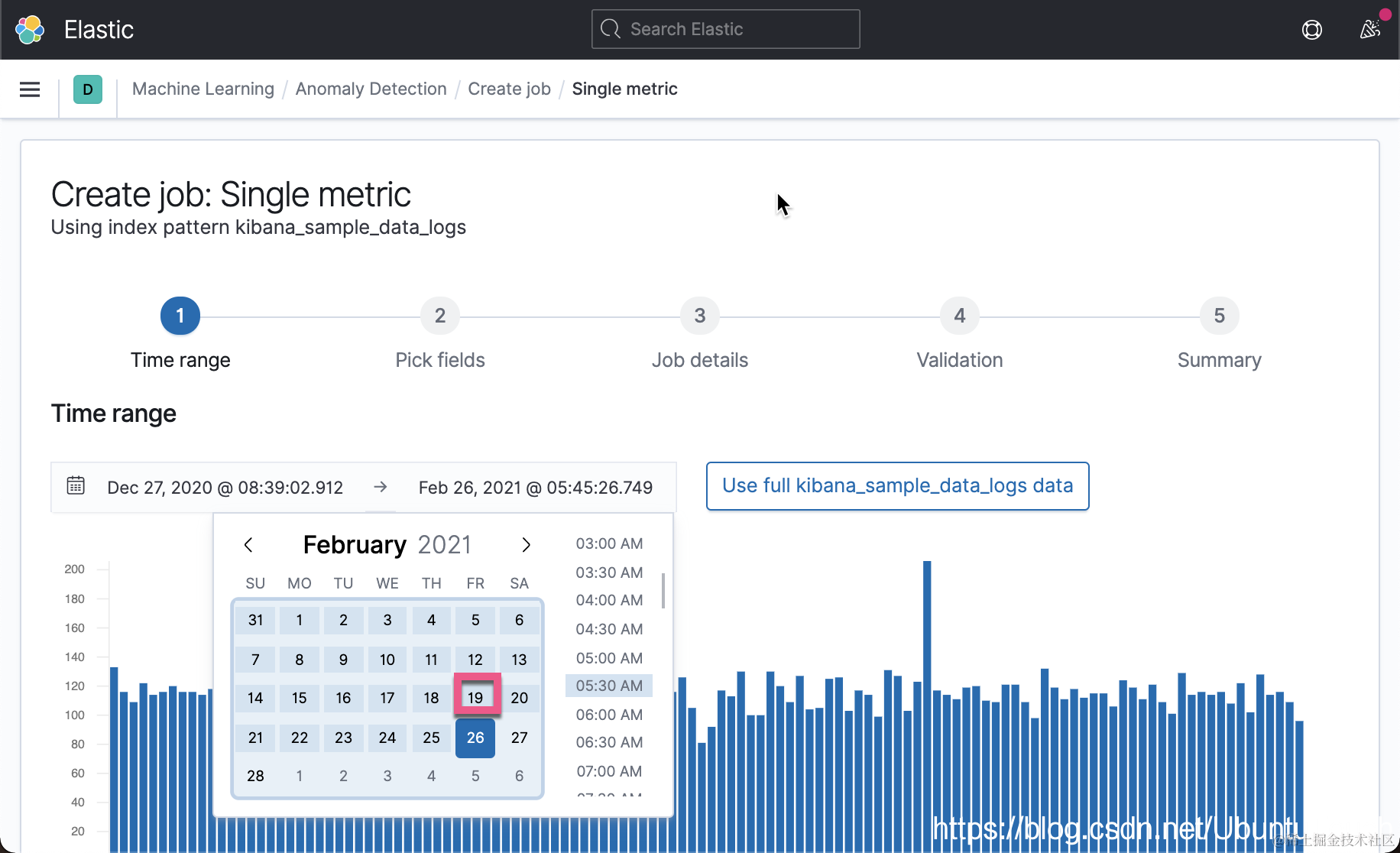Viewport: 1400px width, 853px height.
Task: Click the tallest spike bar in chart
Action: [x=927, y=706]
